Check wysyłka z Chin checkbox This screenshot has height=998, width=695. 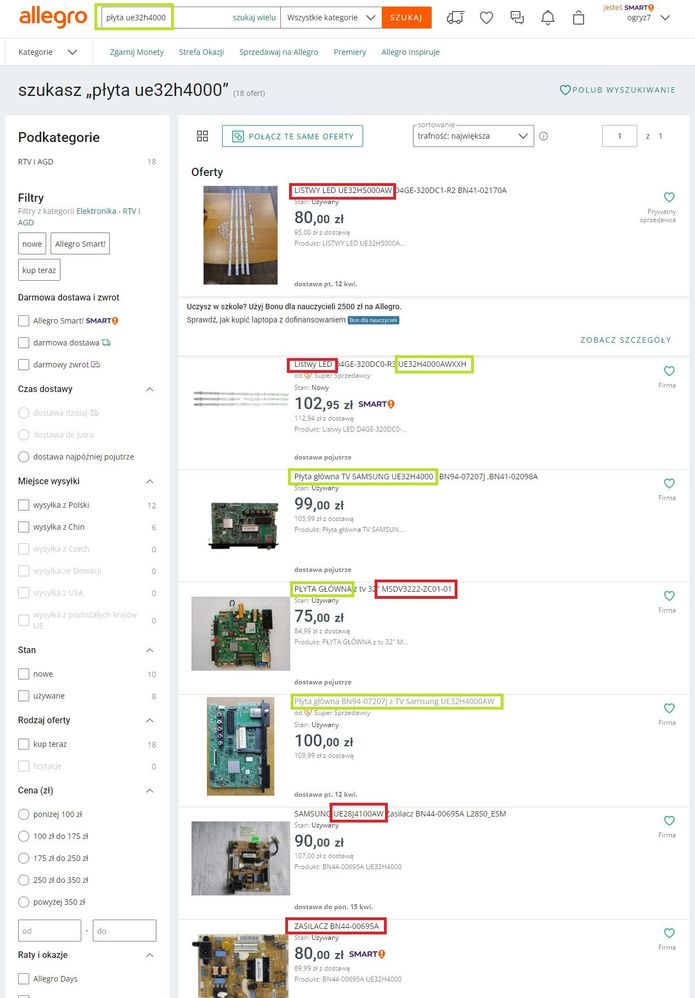click(24, 527)
